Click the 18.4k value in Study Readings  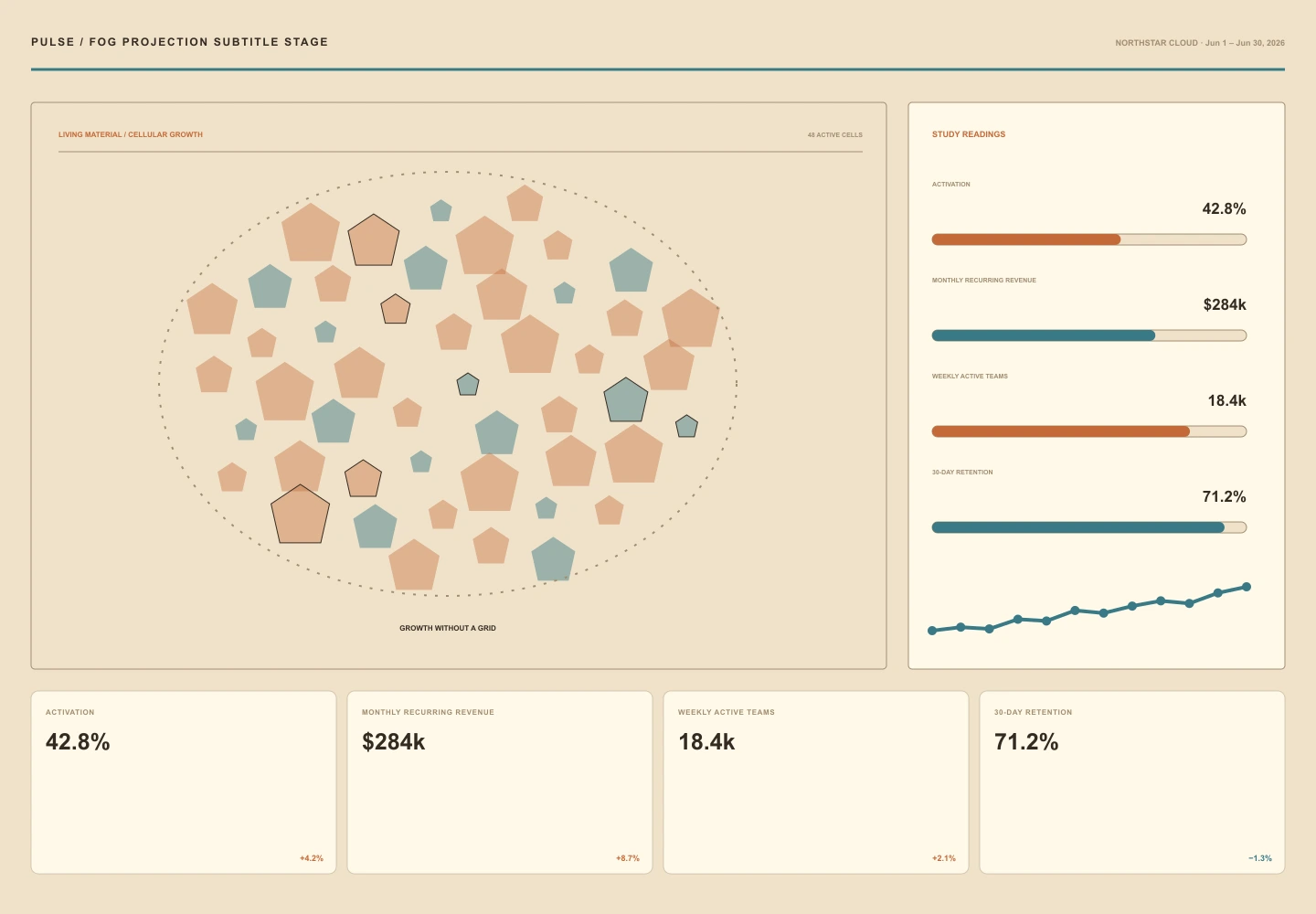coord(1226,401)
